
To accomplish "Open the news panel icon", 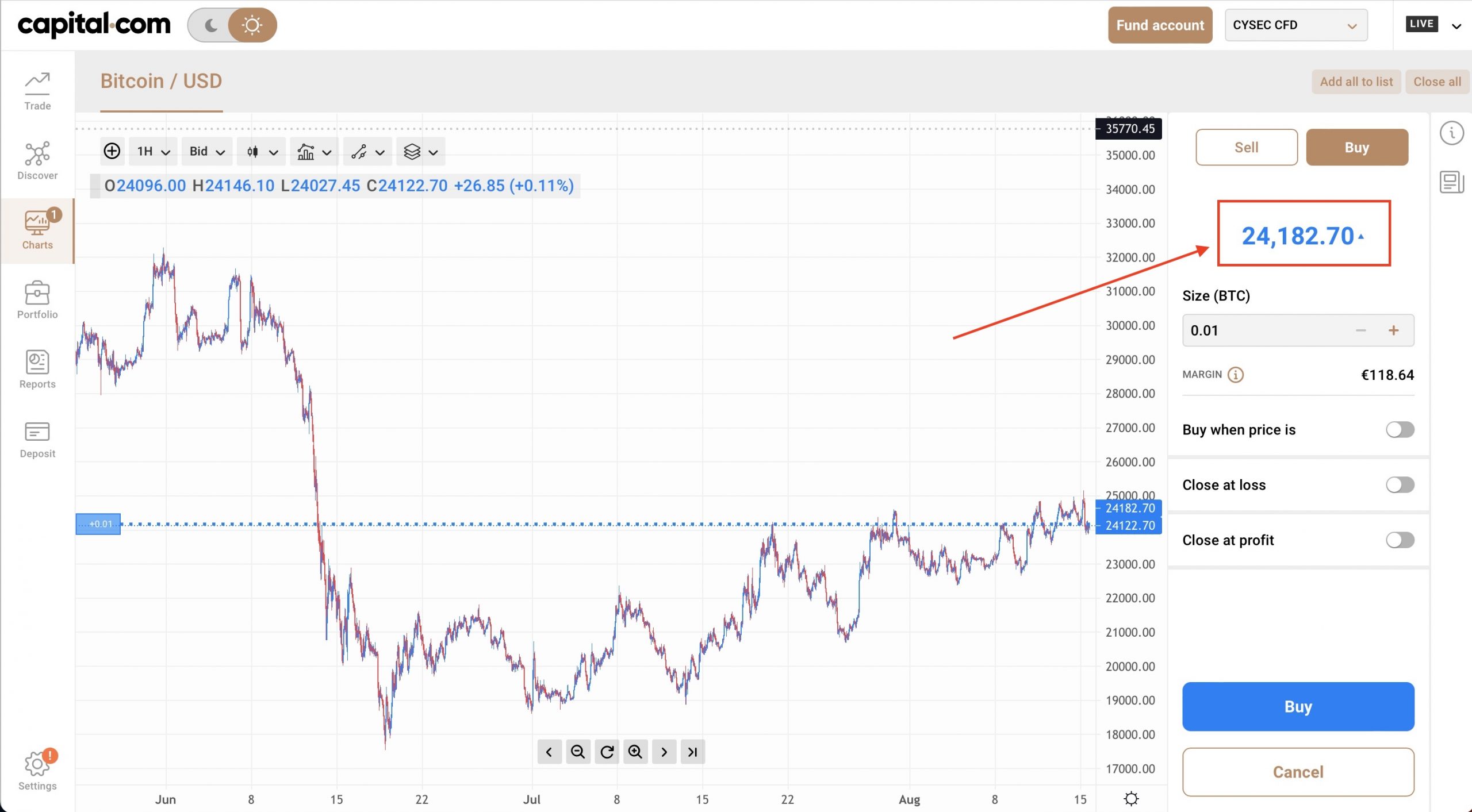I will click(1451, 182).
